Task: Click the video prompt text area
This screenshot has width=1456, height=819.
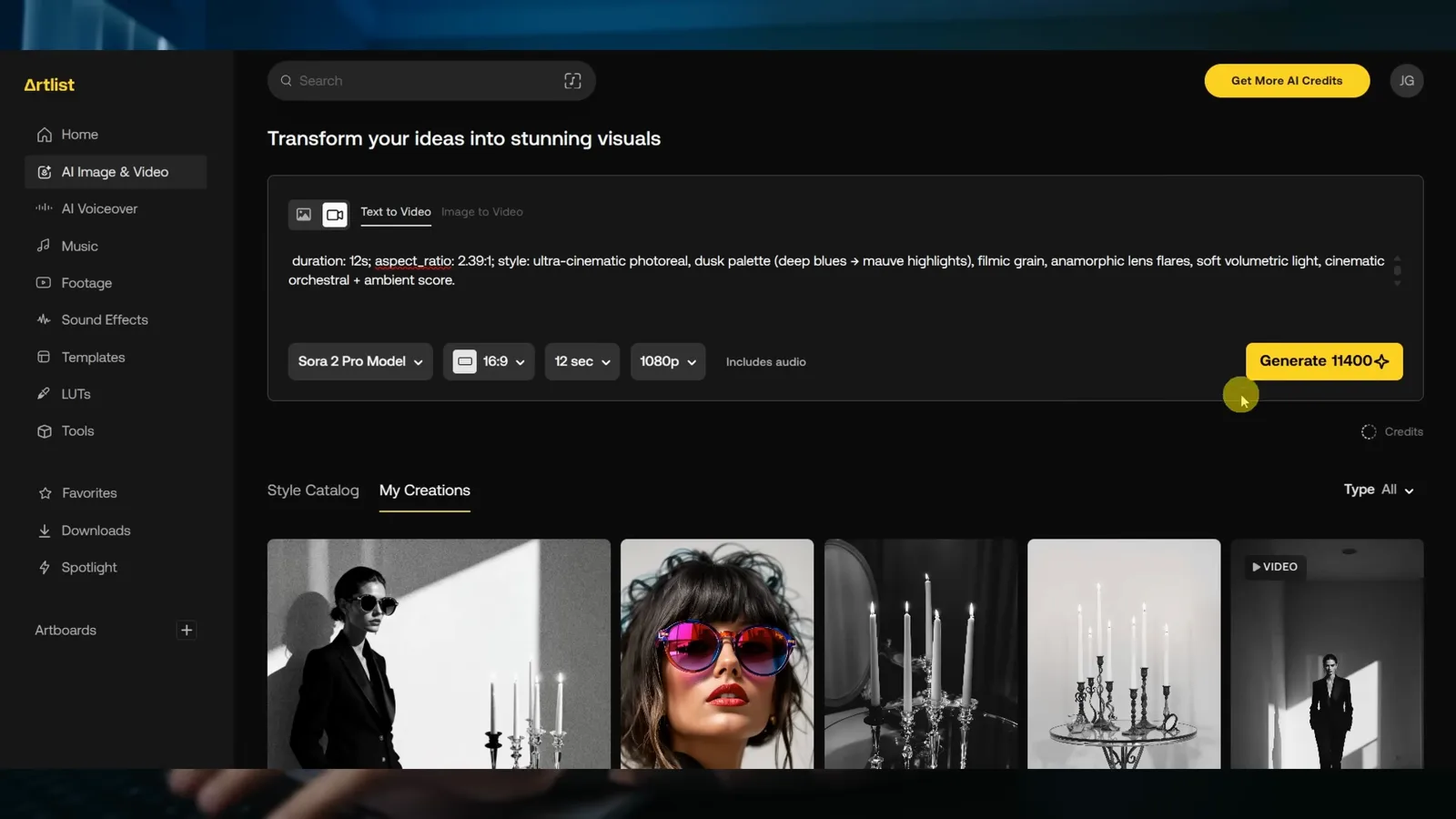Action: pos(837,270)
